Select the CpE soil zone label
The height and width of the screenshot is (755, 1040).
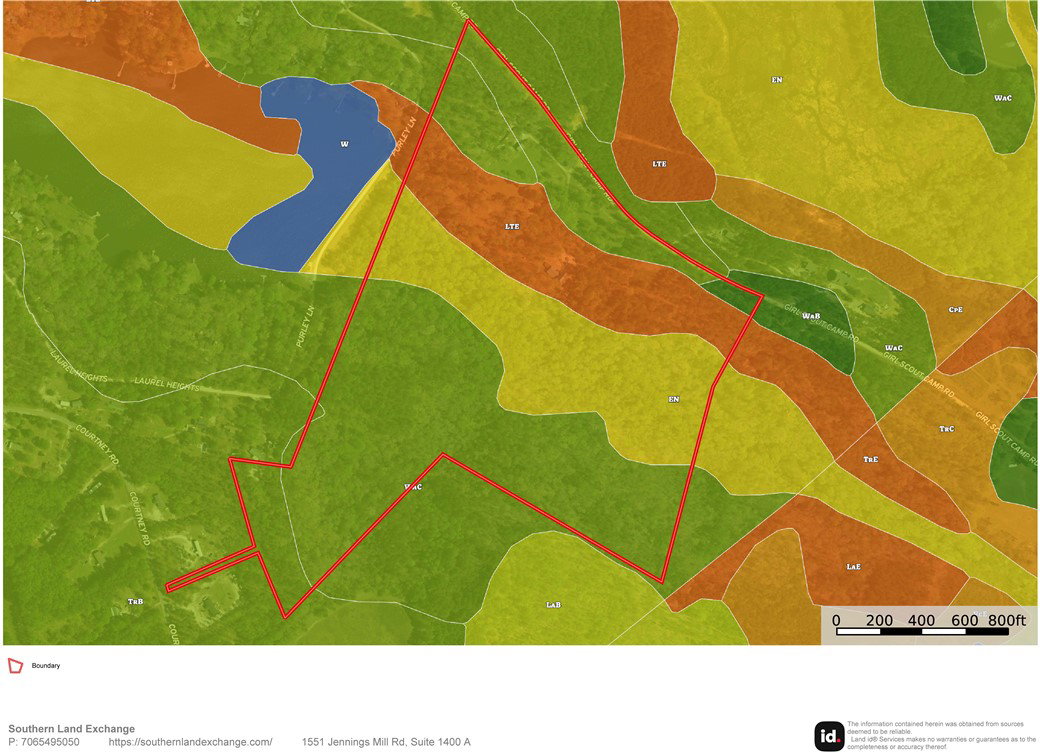point(956,309)
